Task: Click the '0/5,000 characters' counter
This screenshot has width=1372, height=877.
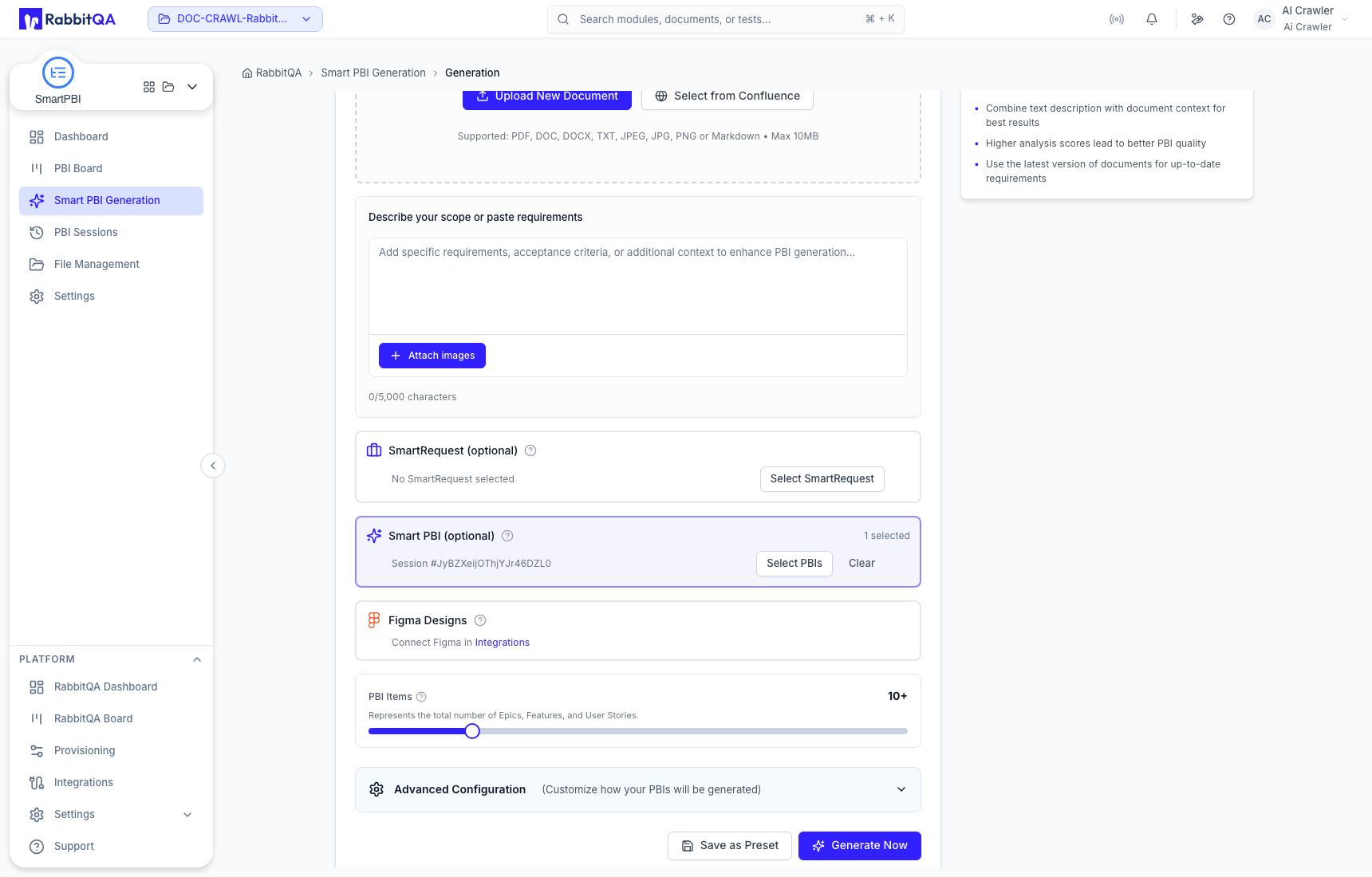Action: point(412,397)
